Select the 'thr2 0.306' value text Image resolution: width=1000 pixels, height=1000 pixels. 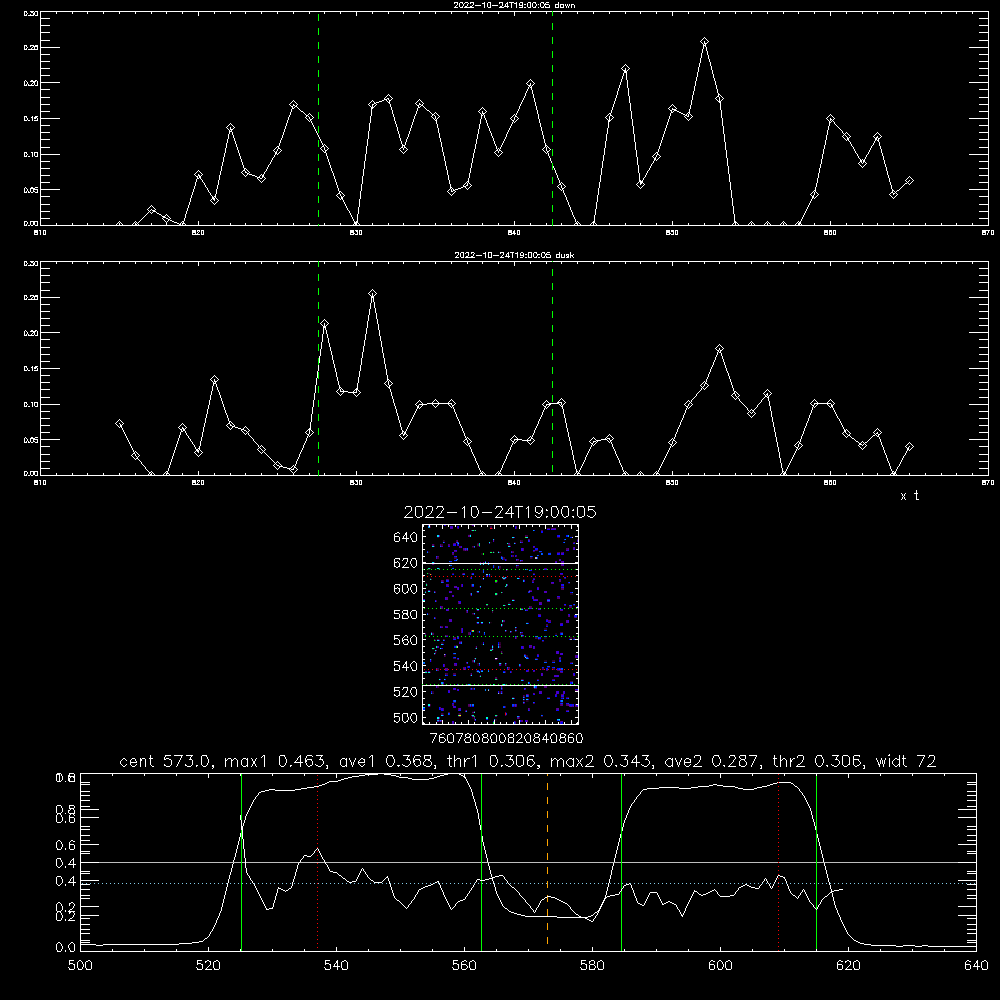818,761
